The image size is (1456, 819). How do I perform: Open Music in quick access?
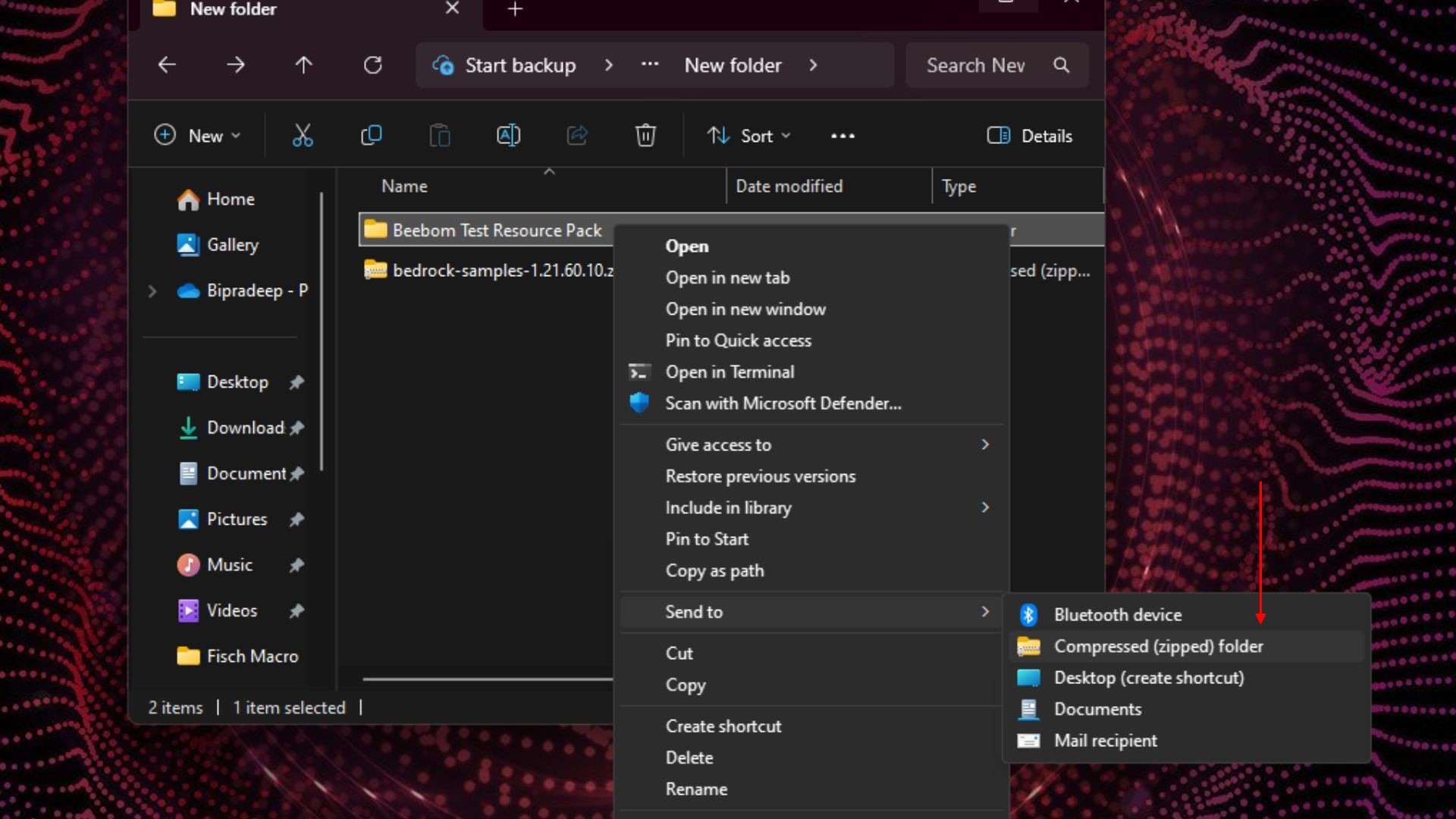(215, 564)
